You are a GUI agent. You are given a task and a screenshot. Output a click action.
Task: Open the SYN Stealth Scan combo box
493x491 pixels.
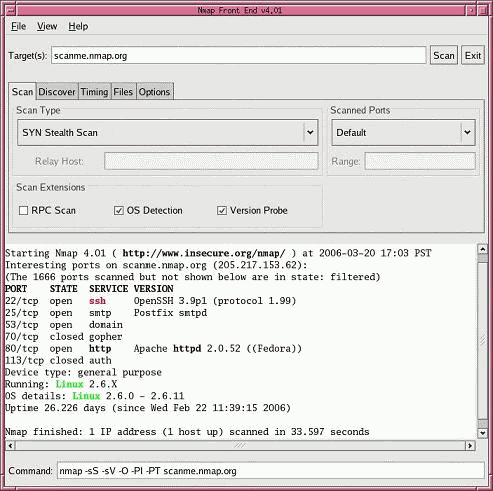(168, 132)
